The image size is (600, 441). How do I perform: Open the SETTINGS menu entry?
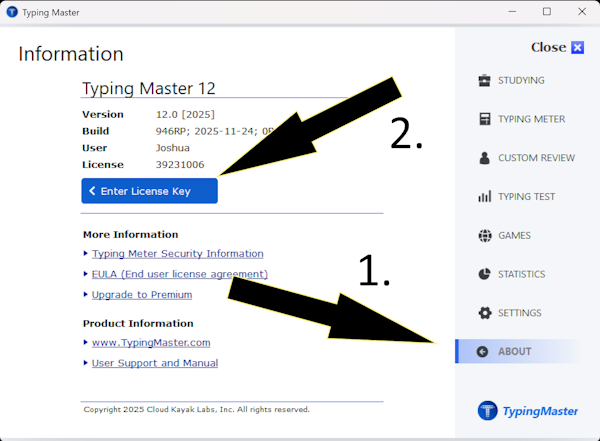[519, 313]
